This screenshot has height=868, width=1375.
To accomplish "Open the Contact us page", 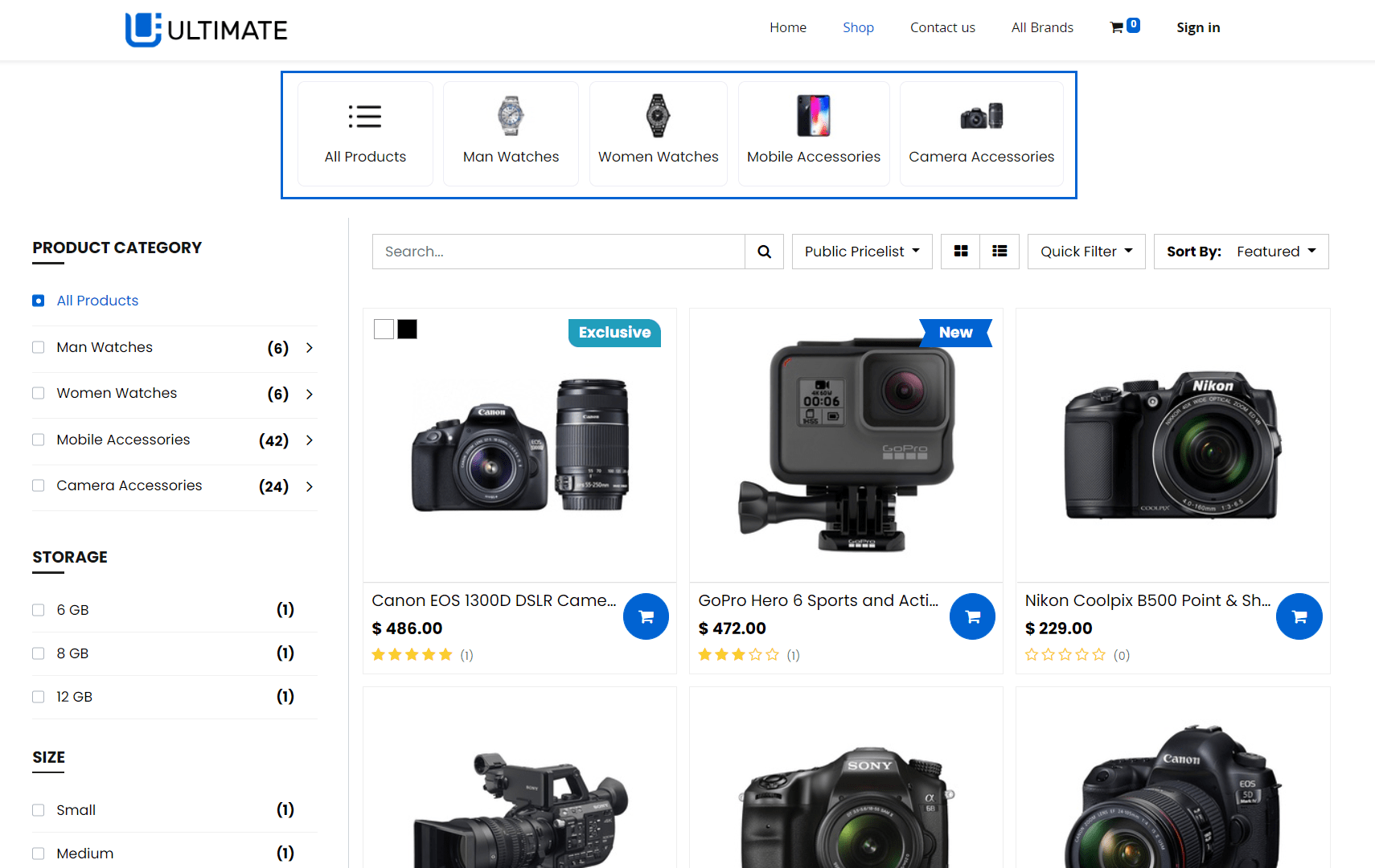I will click(x=942, y=27).
